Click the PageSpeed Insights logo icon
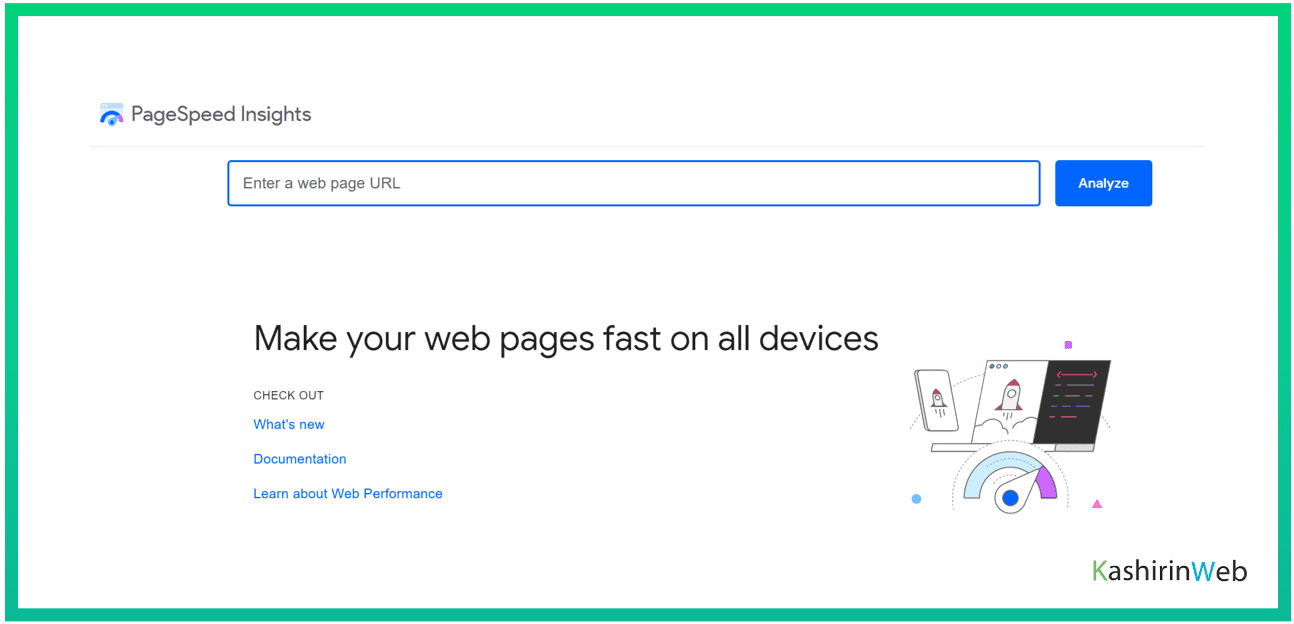Viewport: 1294px width, 624px height. tap(111, 115)
